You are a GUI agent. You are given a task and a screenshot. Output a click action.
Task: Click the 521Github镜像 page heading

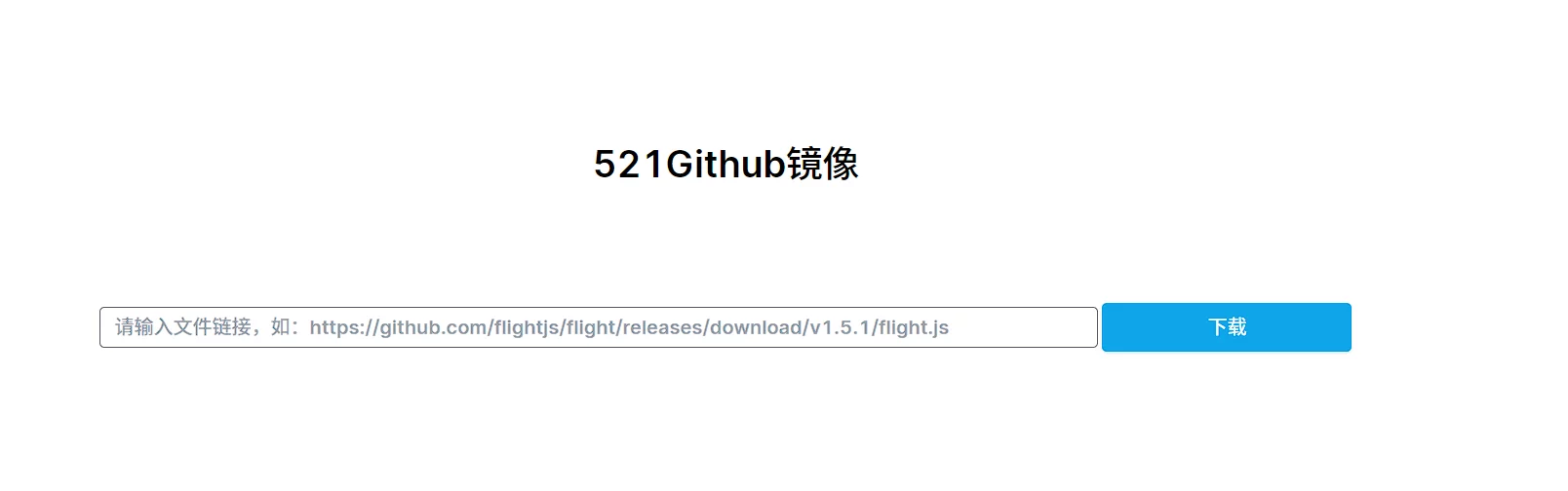click(725, 164)
